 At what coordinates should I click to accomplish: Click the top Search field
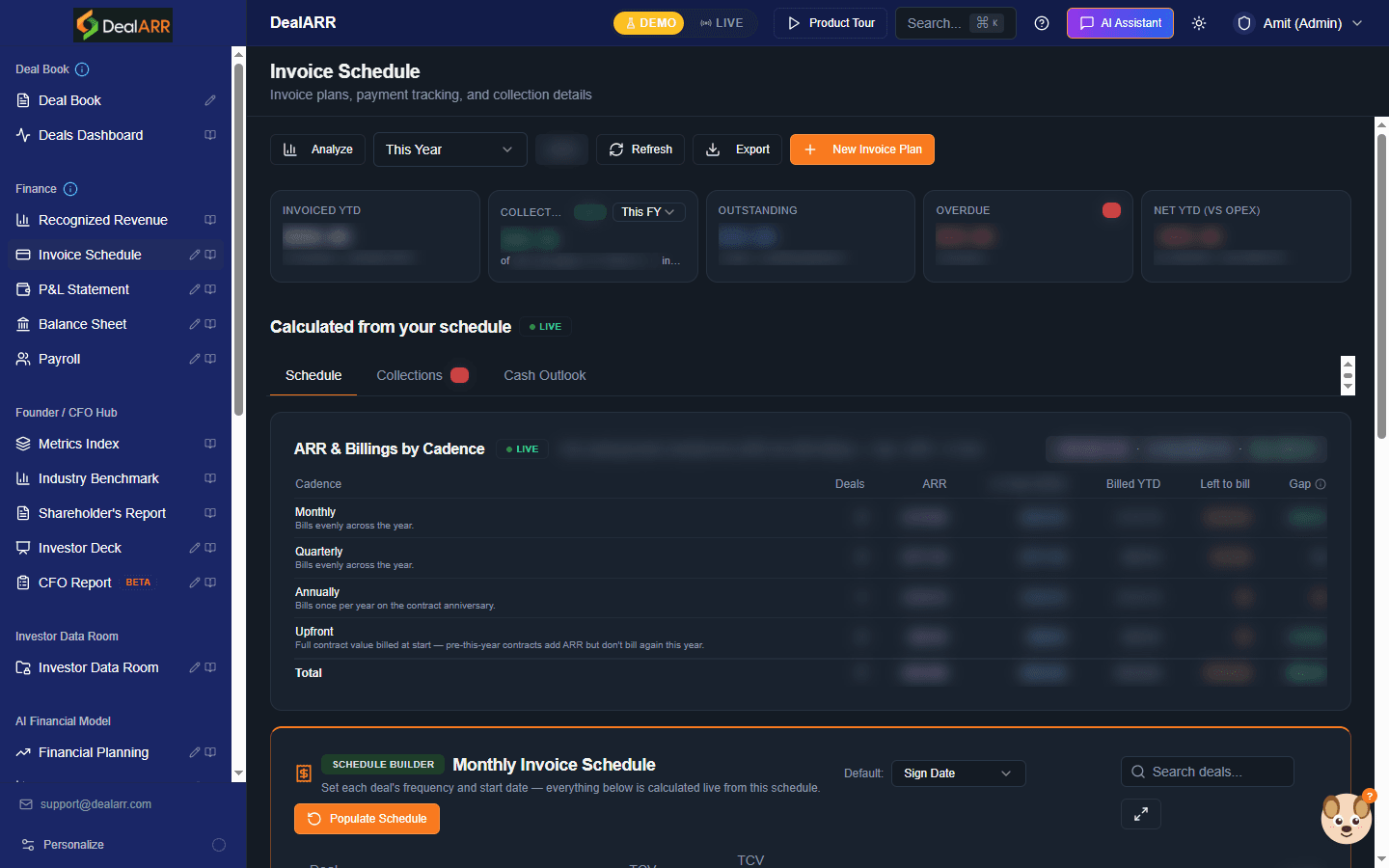(956, 23)
